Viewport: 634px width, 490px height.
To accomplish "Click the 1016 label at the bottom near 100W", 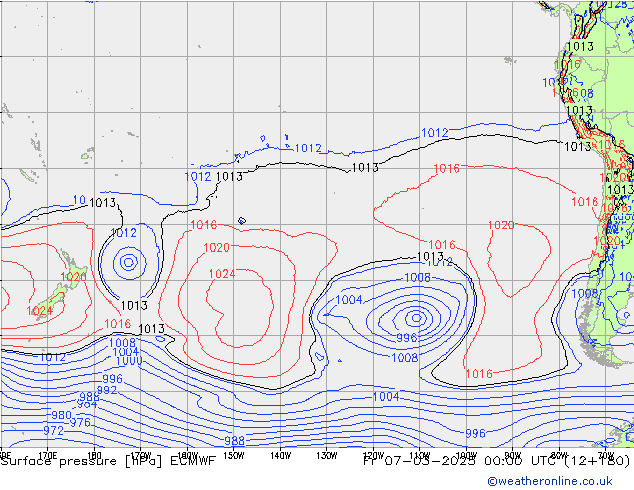I will [479, 374].
